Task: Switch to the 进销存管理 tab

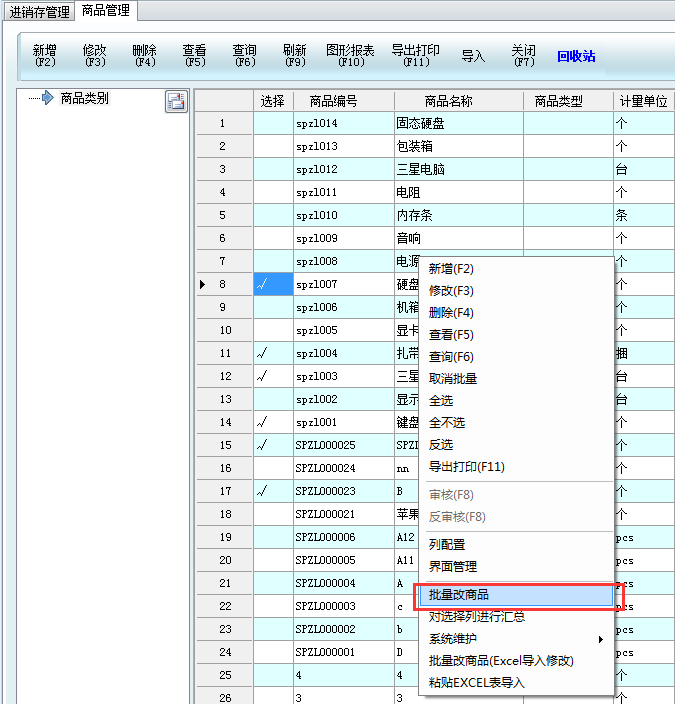Action: tap(40, 12)
